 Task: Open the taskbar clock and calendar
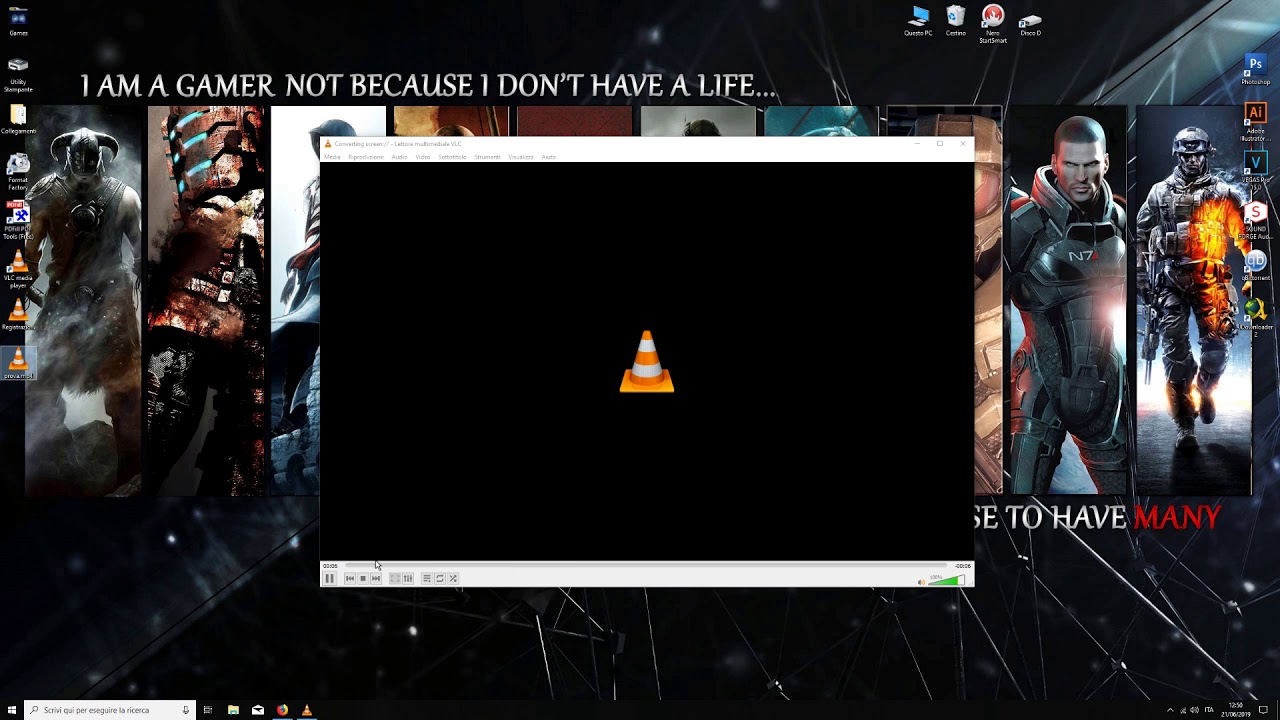click(1236, 710)
